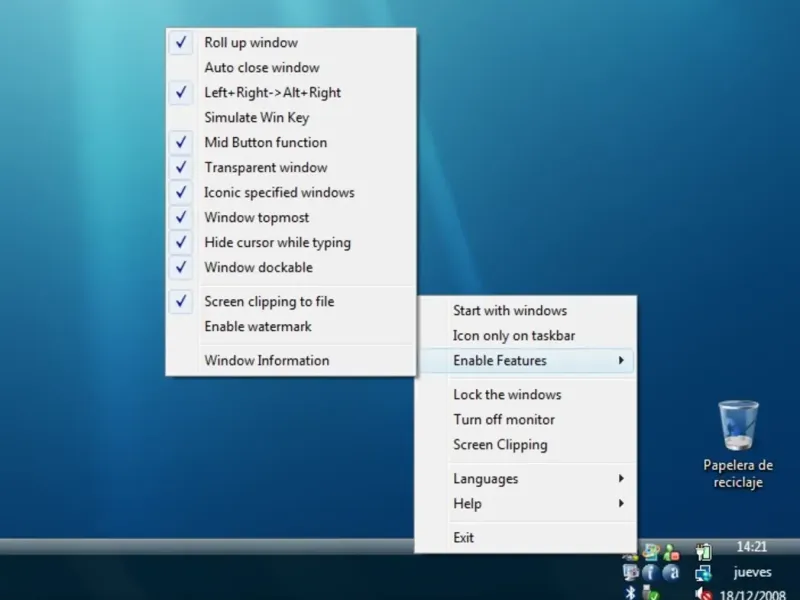Expand the Enable Features submenu arrow

621,361
